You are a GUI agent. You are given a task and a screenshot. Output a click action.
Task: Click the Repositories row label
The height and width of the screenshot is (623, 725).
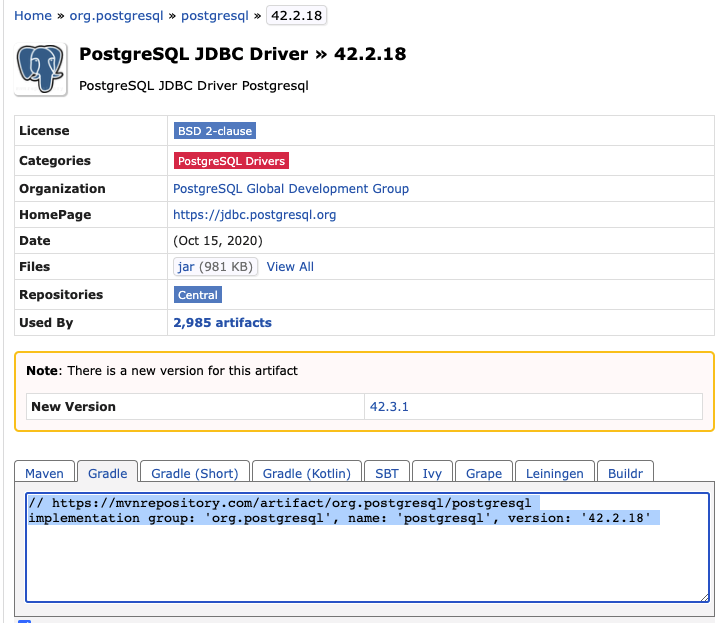click(x=61, y=295)
